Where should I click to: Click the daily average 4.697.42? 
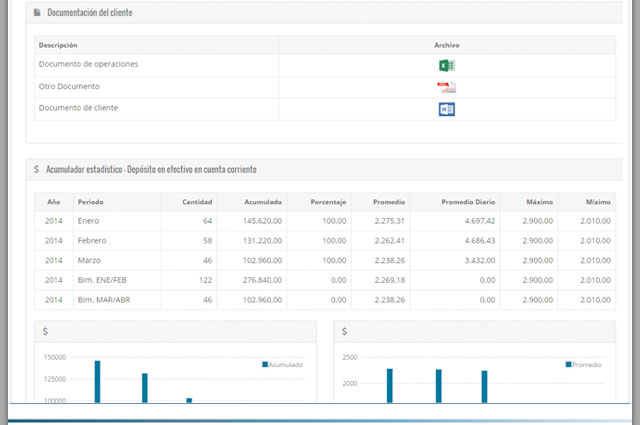coord(480,221)
